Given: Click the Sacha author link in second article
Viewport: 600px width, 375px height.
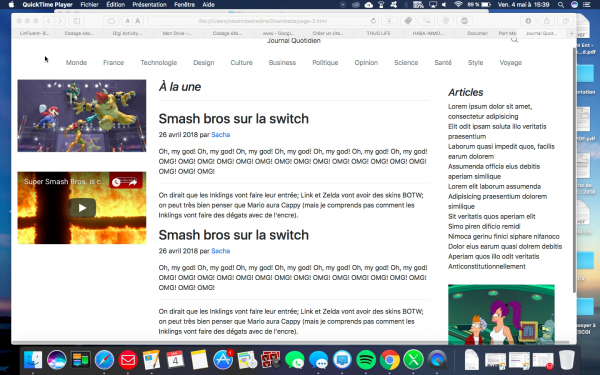Looking at the screenshot, I should [220, 251].
